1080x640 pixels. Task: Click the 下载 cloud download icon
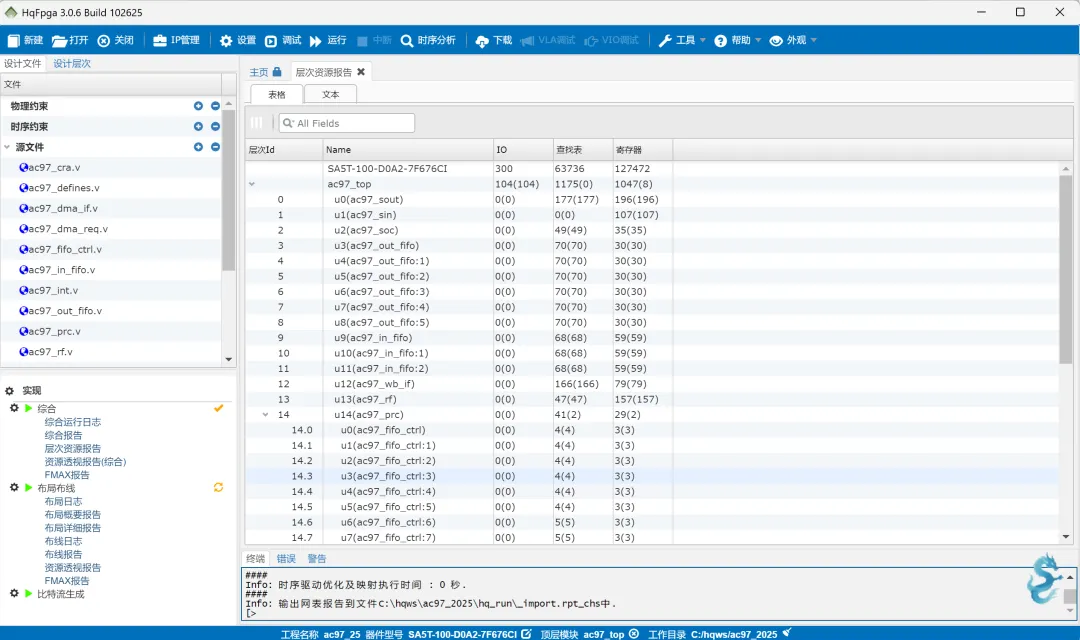click(482, 41)
